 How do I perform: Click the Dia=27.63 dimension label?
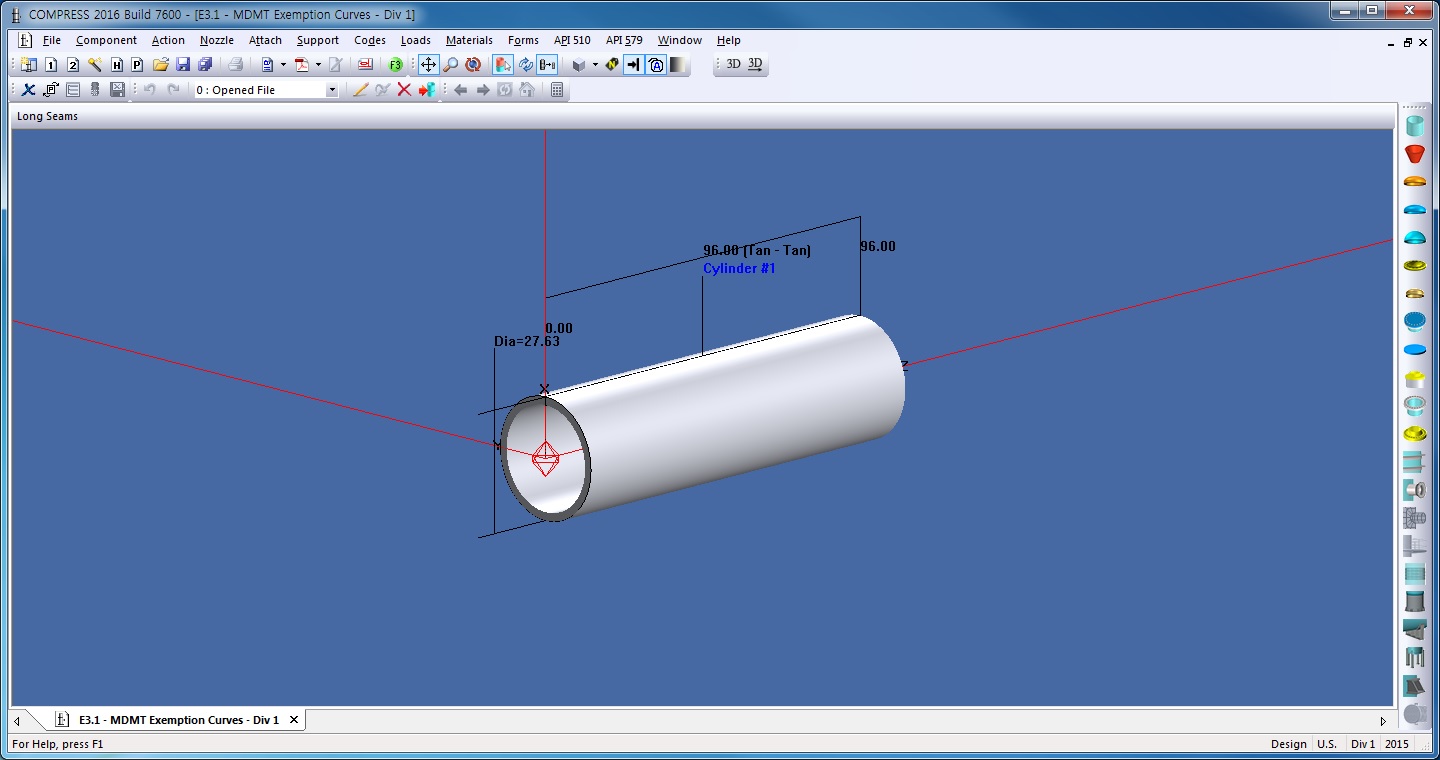[x=527, y=341]
